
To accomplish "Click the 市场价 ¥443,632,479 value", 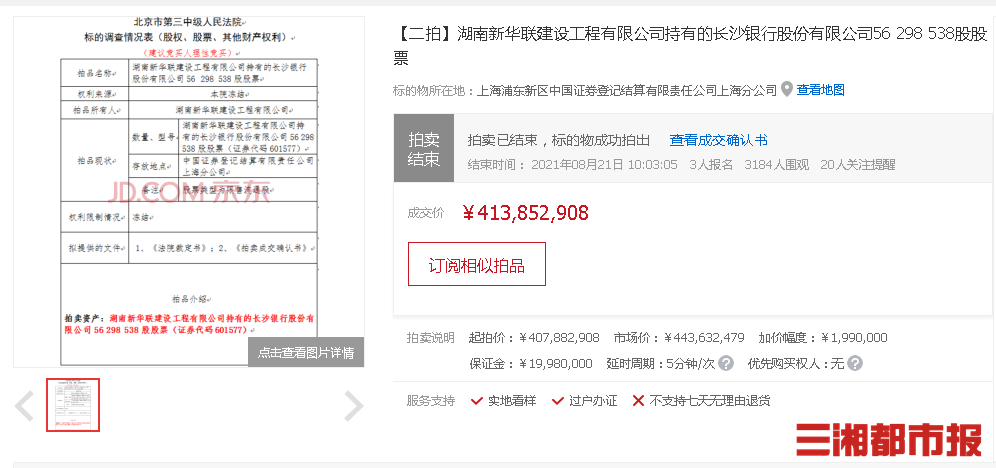I will (704, 338).
